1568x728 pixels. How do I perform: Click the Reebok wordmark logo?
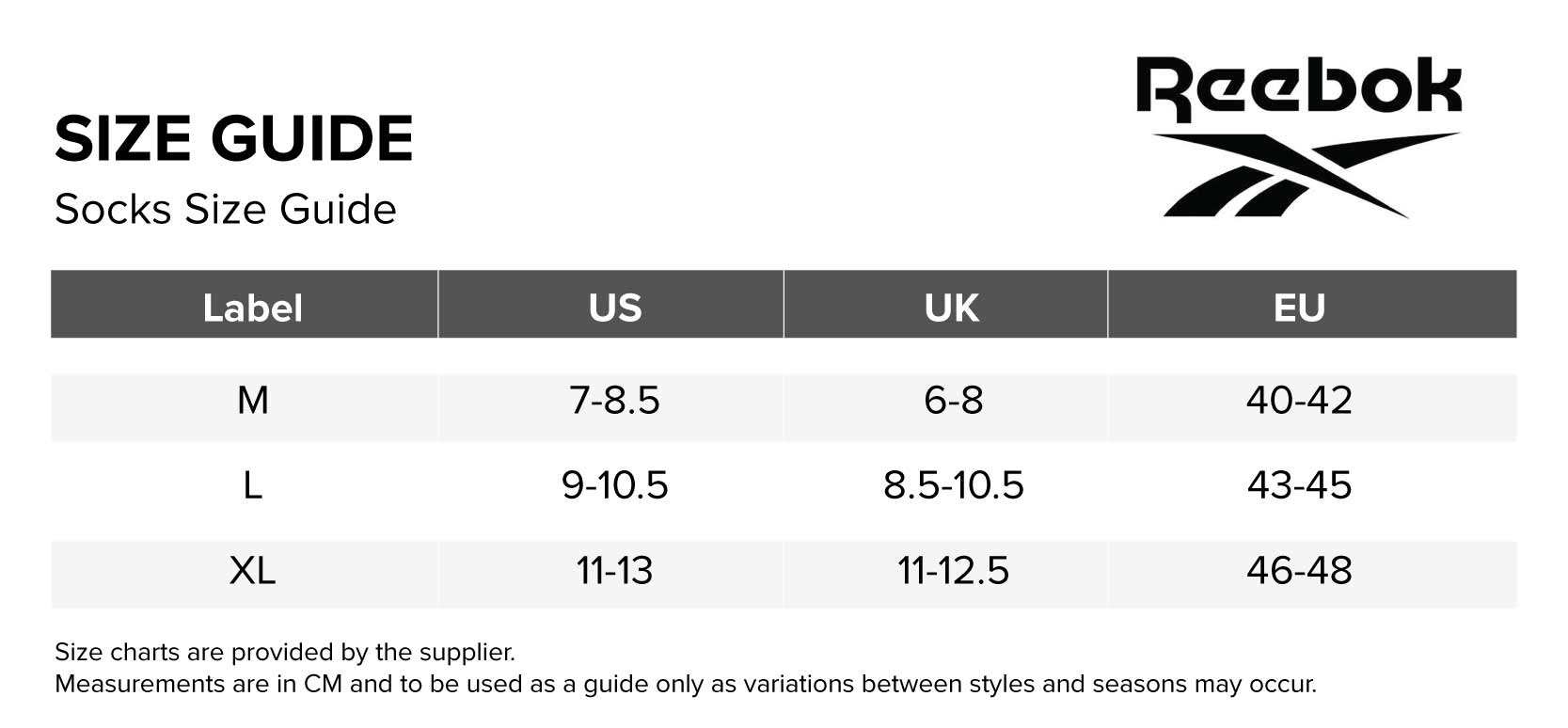pyautogui.click(x=1298, y=87)
